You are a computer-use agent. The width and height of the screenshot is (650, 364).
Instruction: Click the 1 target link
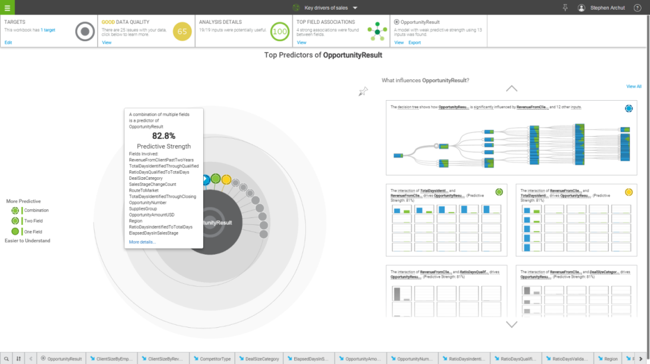point(48,30)
